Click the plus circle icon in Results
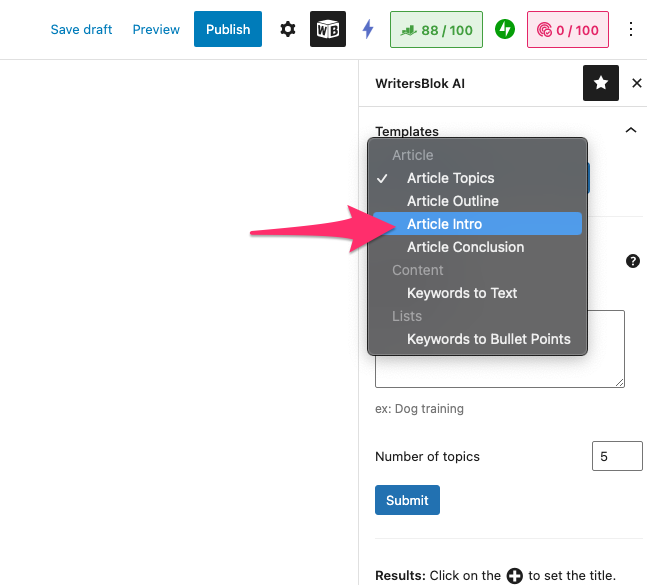Viewport: 647px width, 585px height. click(514, 576)
